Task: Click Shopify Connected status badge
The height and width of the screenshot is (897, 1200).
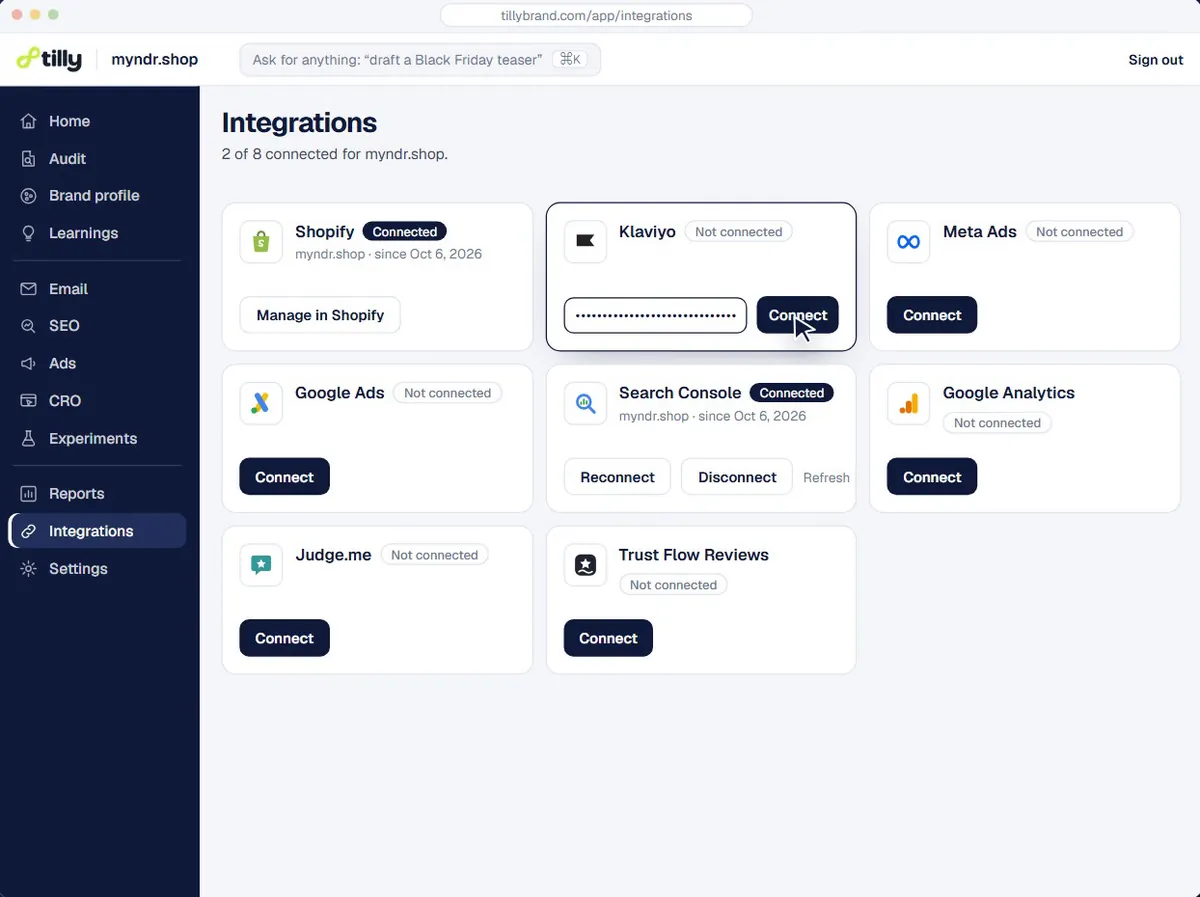Action: coord(405,232)
